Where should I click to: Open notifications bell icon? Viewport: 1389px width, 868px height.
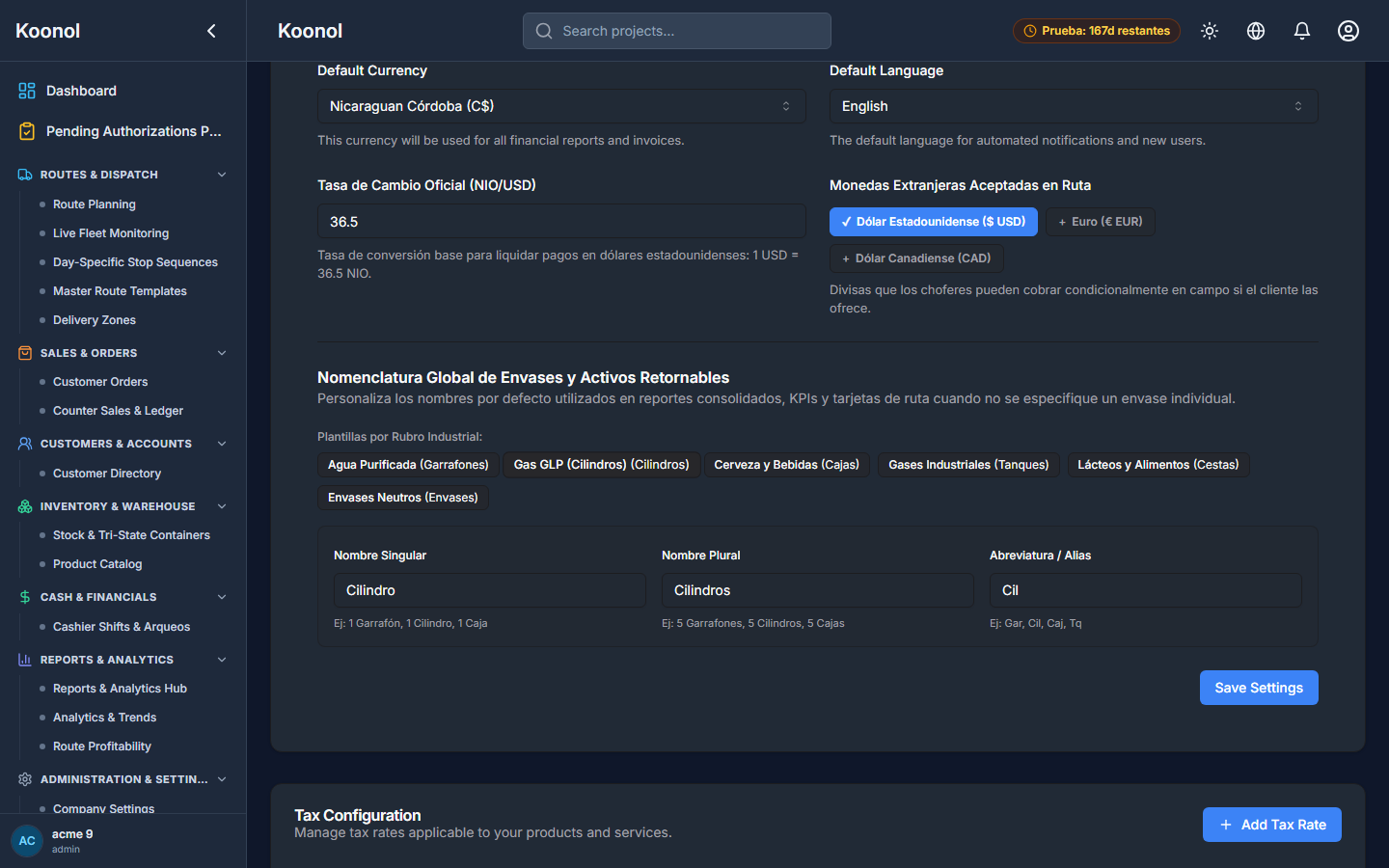click(1302, 31)
